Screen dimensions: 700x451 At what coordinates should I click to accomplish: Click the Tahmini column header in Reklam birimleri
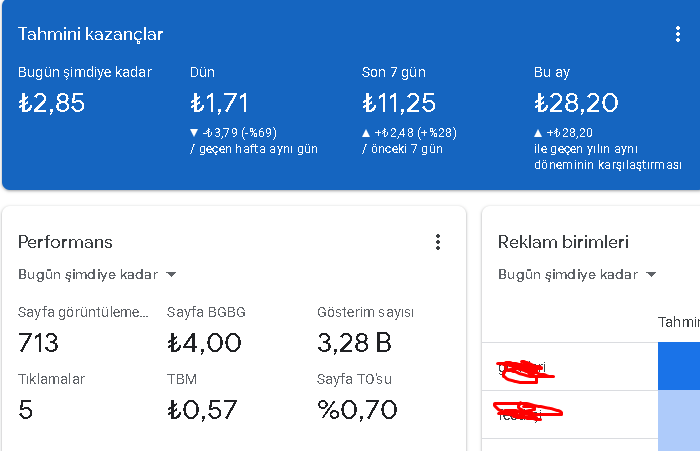pyautogui.click(x=679, y=322)
